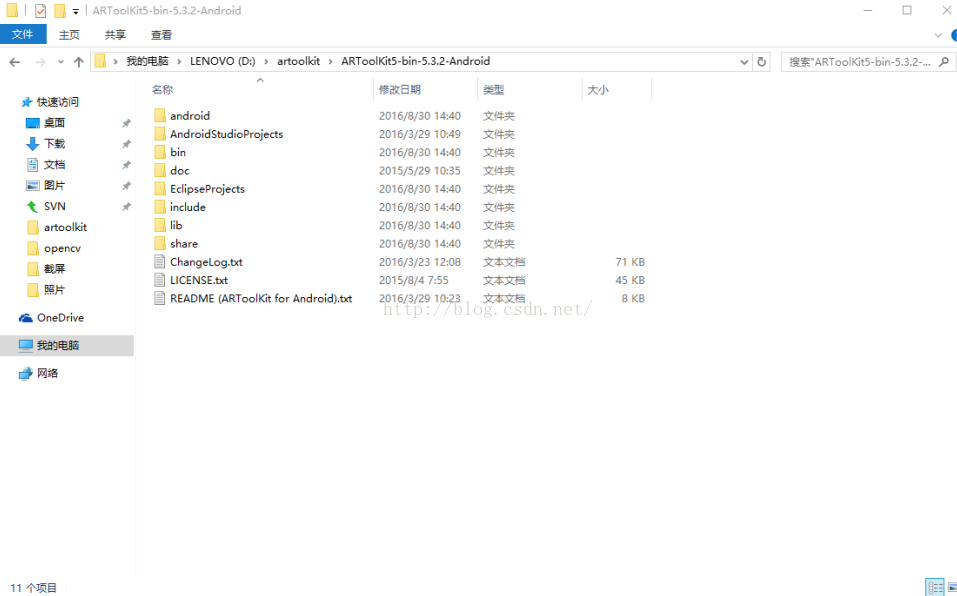The image size is (957, 596).
Task: Select README (ARToolKit for Android).txt icon
Action: [160, 298]
